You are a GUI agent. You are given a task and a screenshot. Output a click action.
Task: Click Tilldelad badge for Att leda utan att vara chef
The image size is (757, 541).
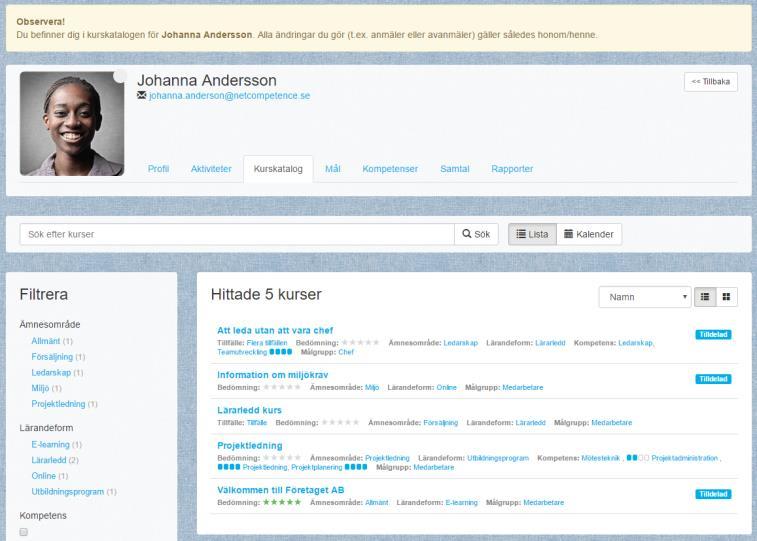[713, 334]
